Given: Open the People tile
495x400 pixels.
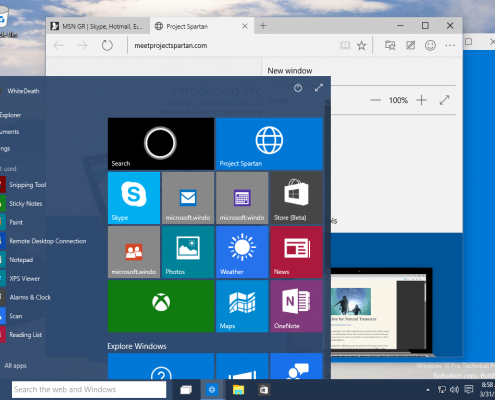Looking at the screenshot, I should click(x=134, y=252).
